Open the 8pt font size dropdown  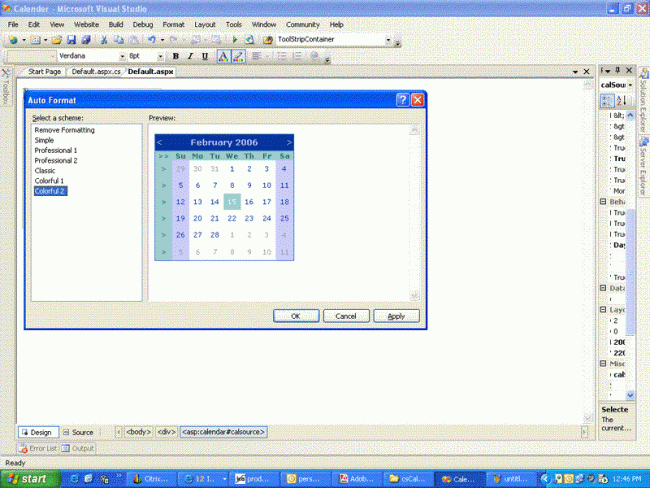coord(160,56)
